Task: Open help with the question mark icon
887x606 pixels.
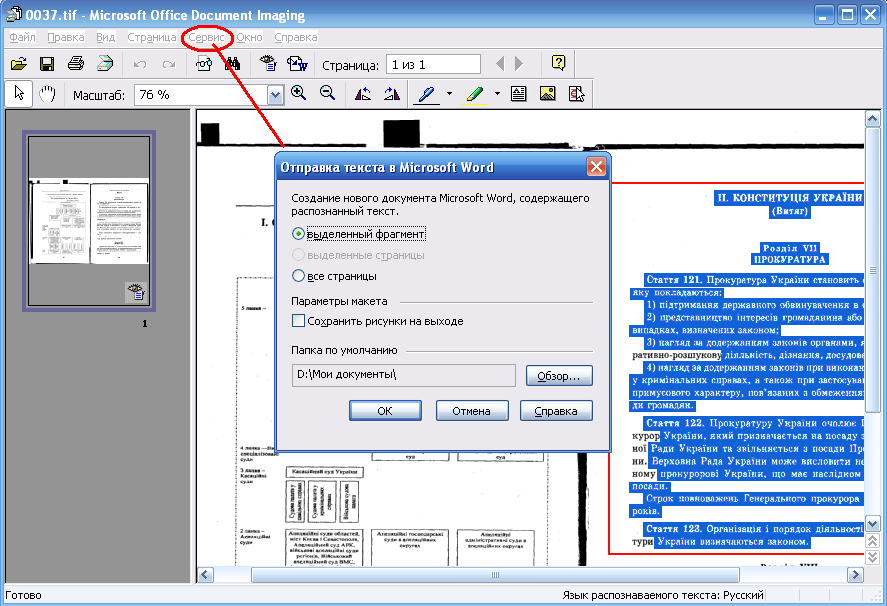Action: [558, 63]
